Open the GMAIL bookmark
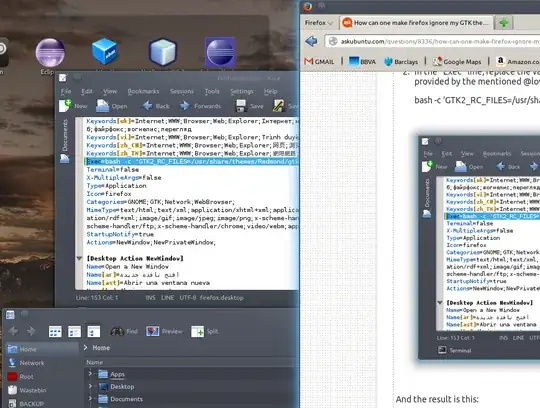Viewport: 540px width, 408px height. 319,62
